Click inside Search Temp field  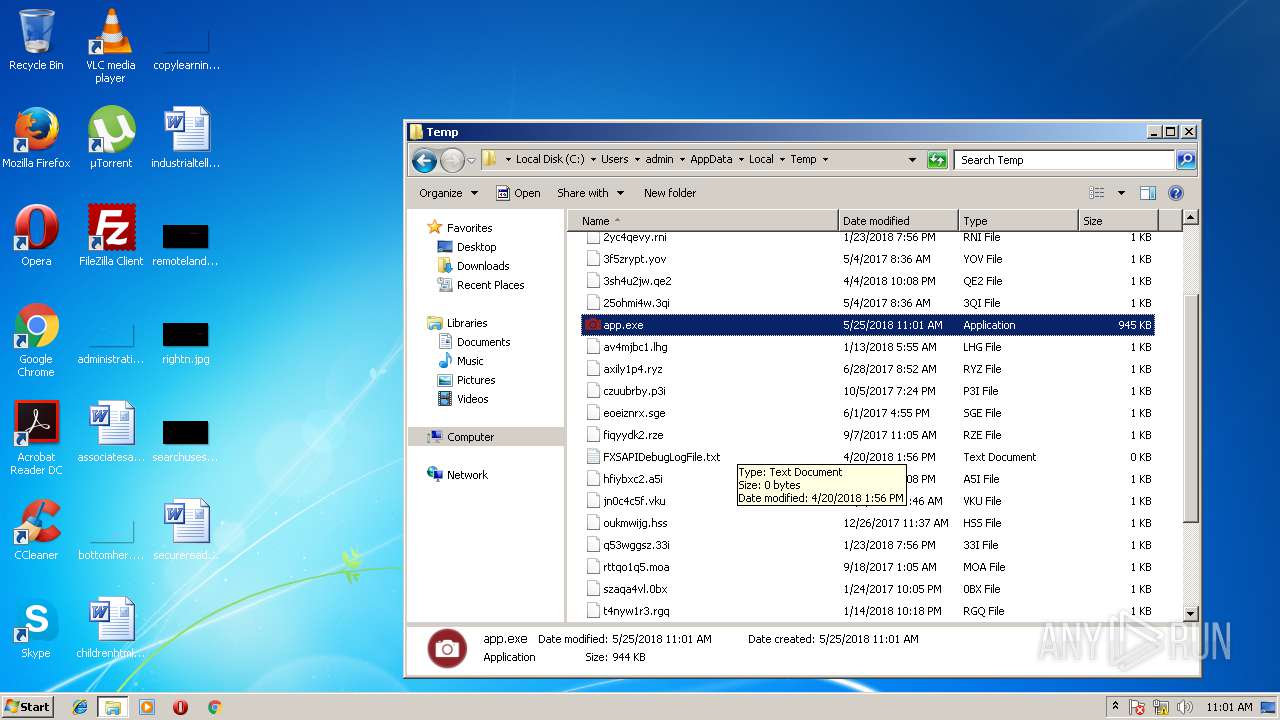click(x=1064, y=160)
